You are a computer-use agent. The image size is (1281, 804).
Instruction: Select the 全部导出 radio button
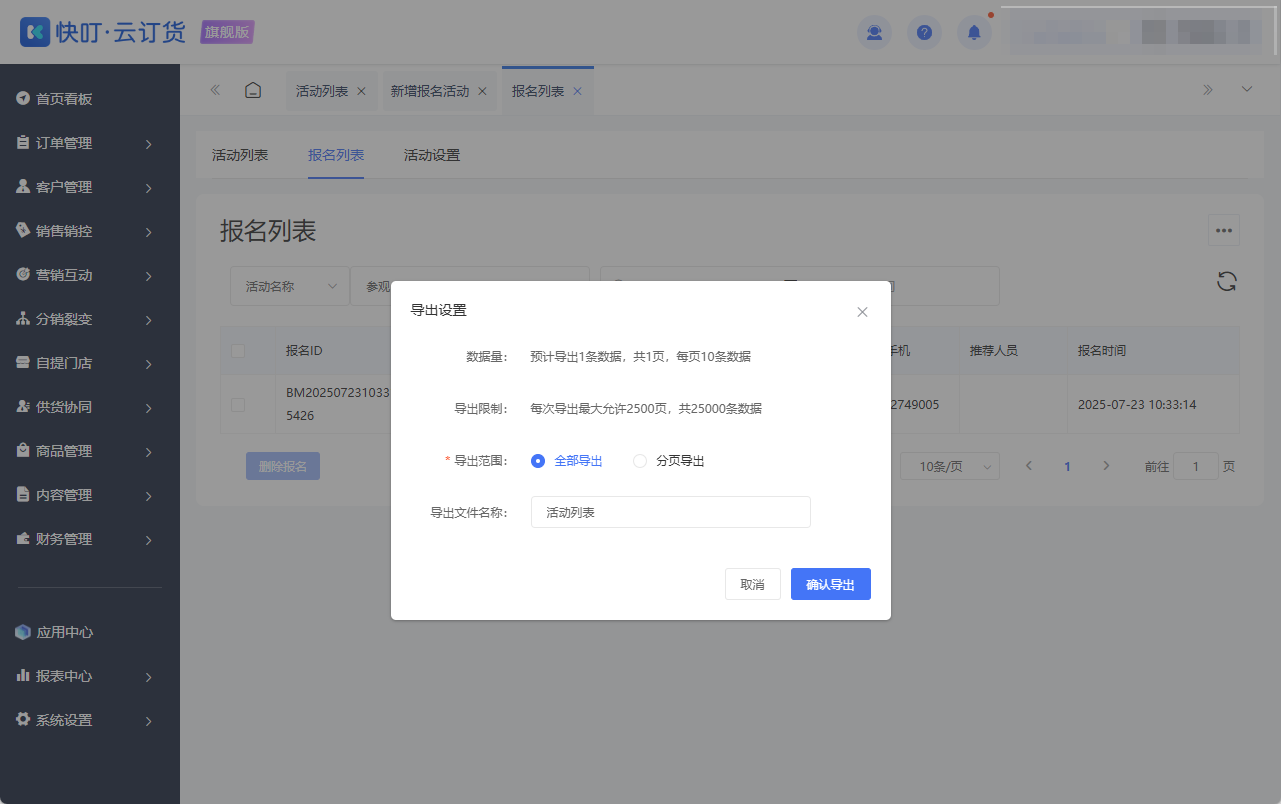[x=538, y=461]
